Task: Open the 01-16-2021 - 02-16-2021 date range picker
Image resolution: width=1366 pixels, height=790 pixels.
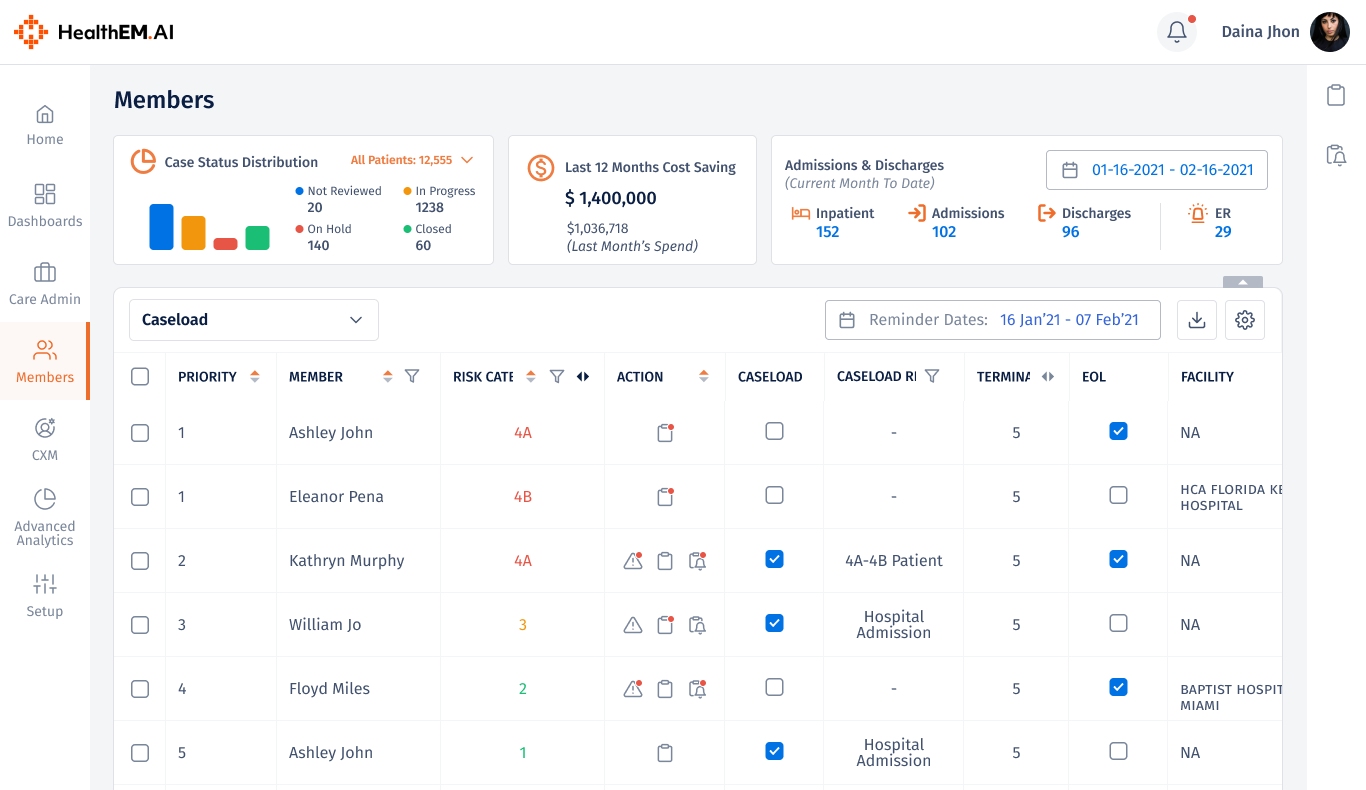Action: (x=1157, y=170)
